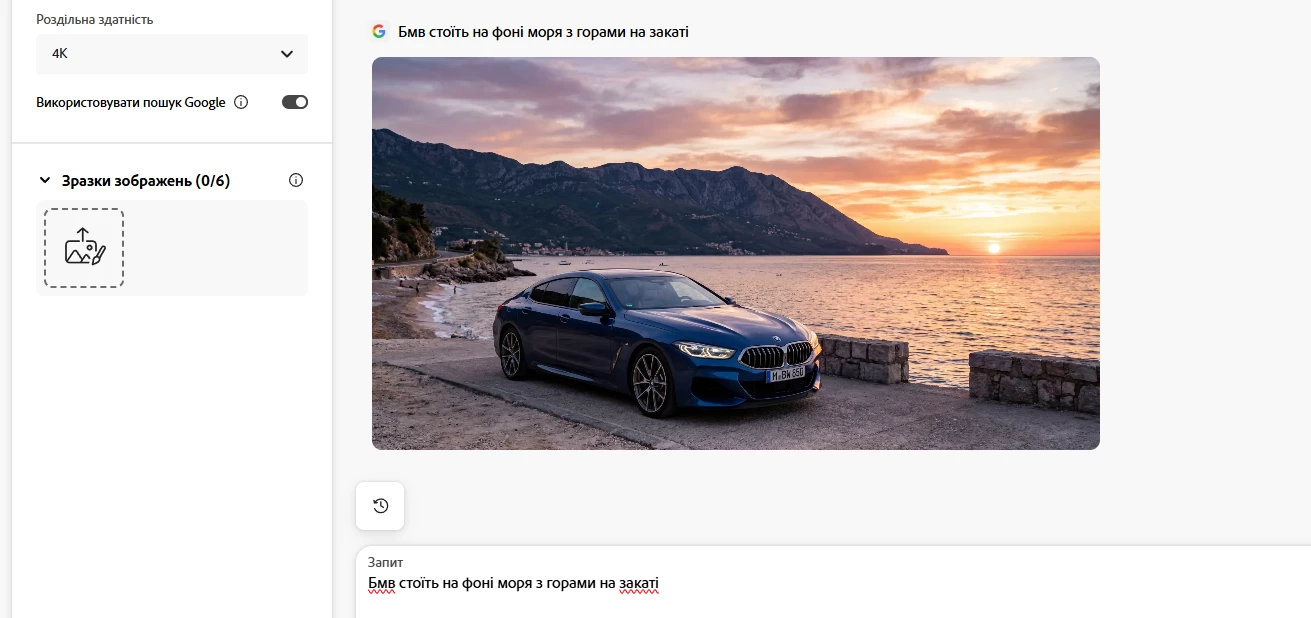Click the info icon beside Google search option
The image size is (1311, 618).
241,102
